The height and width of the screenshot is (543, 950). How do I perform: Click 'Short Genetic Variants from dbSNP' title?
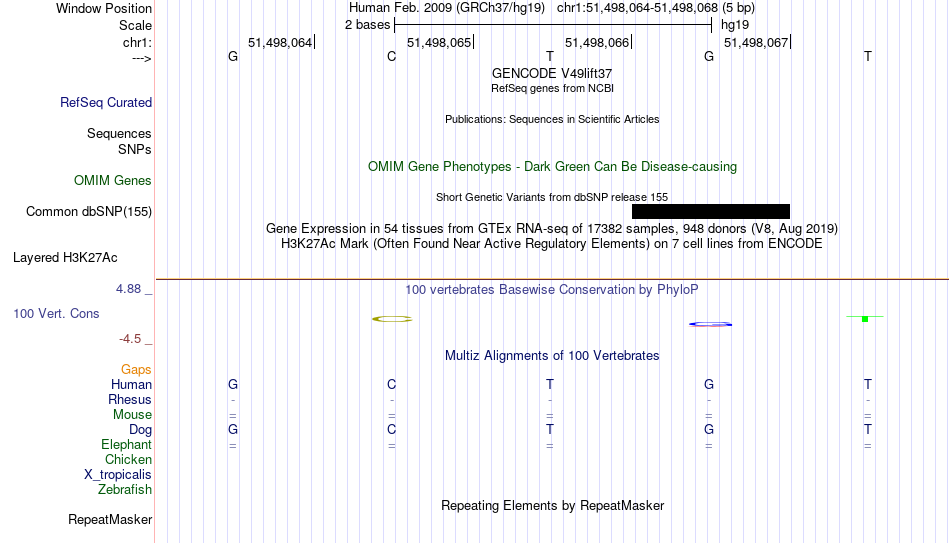(552, 198)
